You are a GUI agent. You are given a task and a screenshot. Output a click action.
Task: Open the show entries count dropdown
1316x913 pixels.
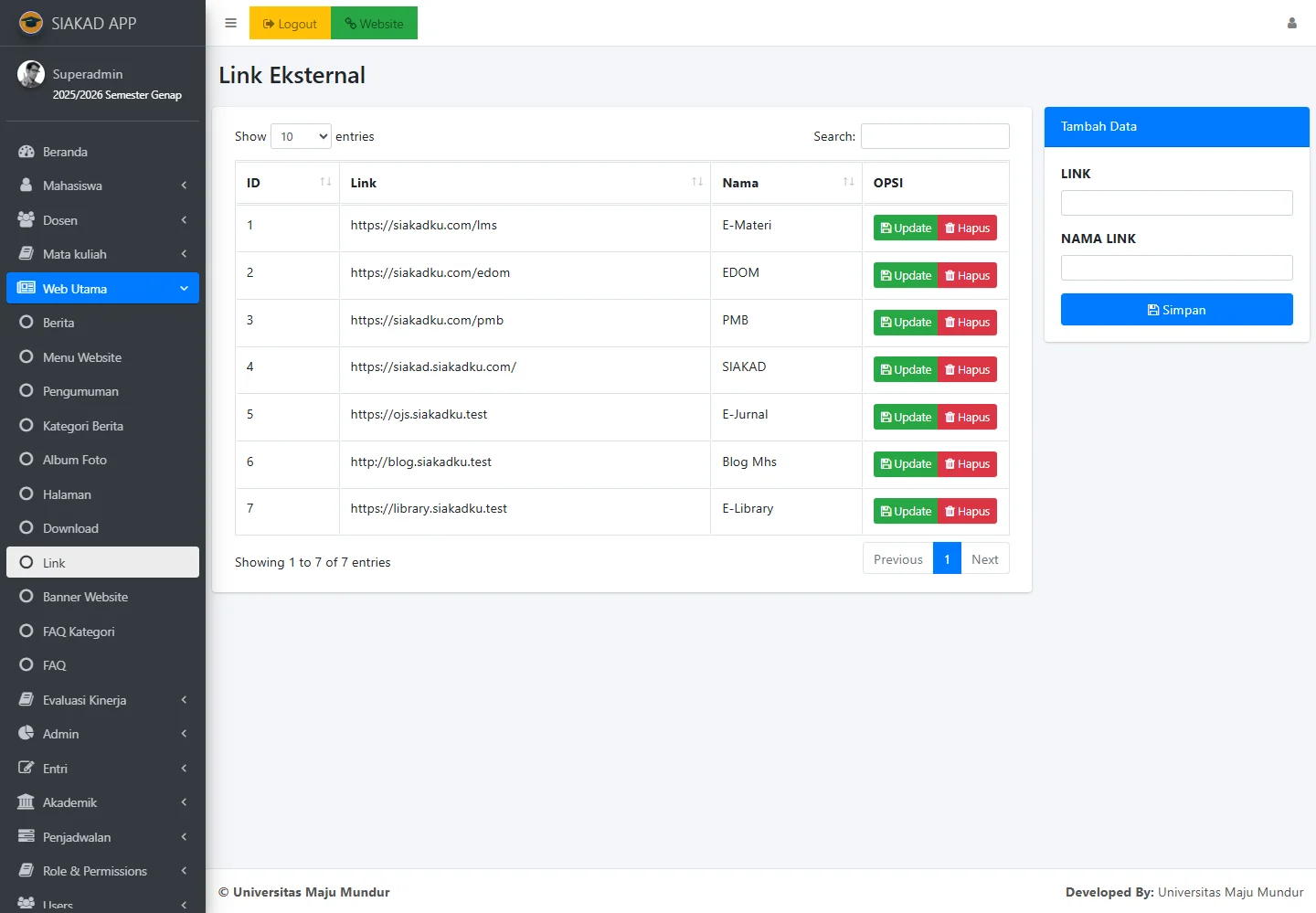[x=301, y=136]
